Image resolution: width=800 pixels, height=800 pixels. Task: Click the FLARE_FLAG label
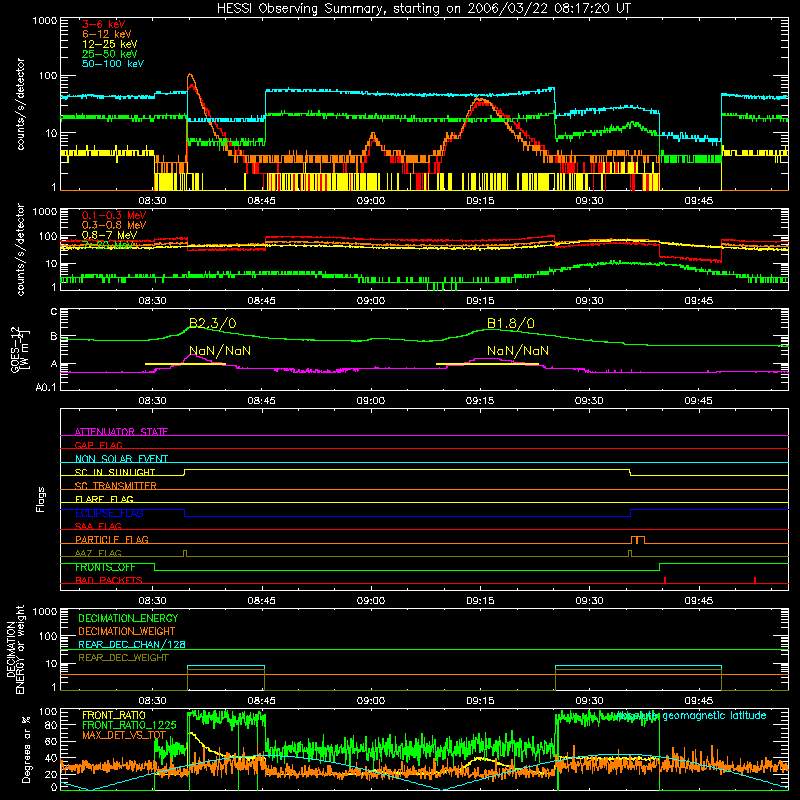(104, 499)
